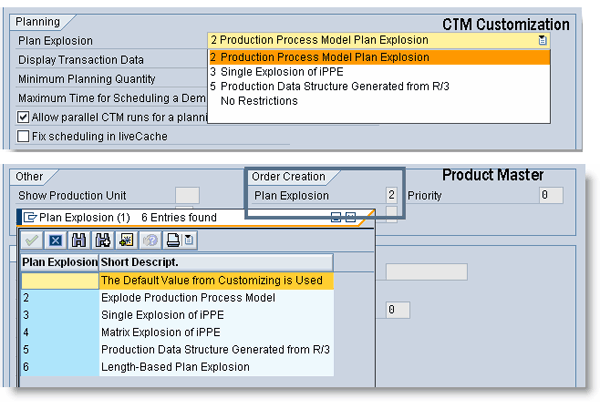Open the Plan Explosion dropdown arrow
The width and height of the screenshot is (600, 409).
[542, 41]
